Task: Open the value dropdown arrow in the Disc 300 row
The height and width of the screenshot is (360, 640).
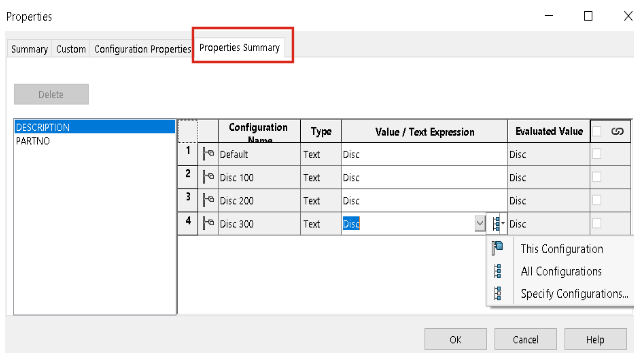Action: (x=480, y=224)
